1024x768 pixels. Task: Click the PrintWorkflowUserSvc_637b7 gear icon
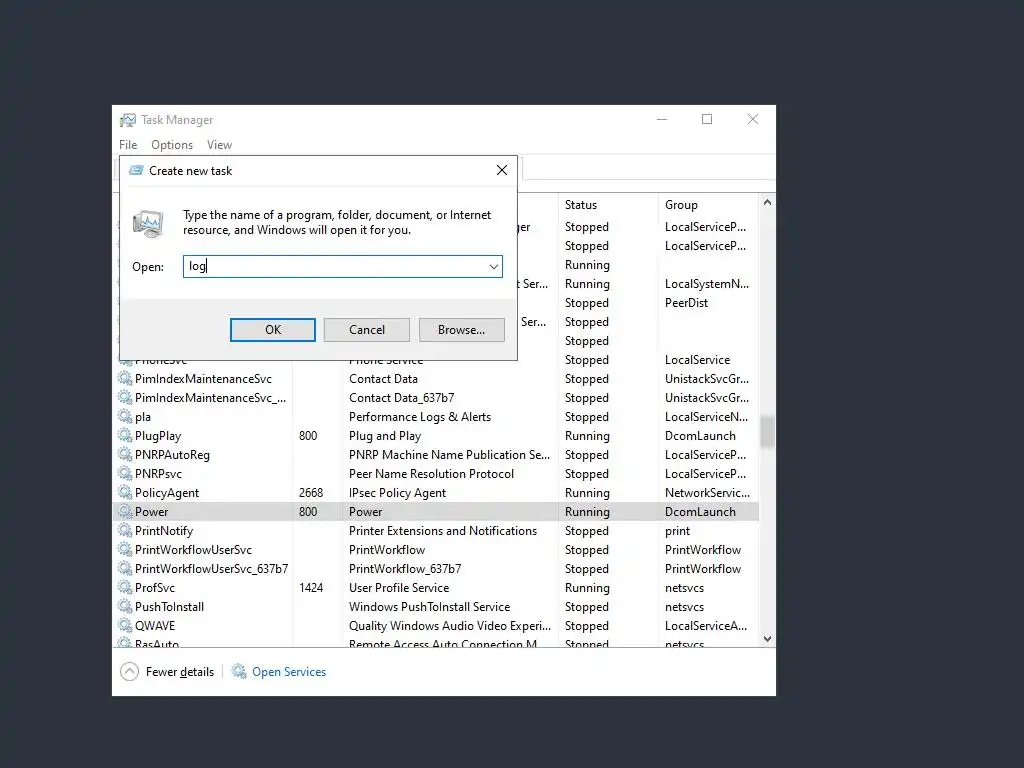tap(125, 568)
